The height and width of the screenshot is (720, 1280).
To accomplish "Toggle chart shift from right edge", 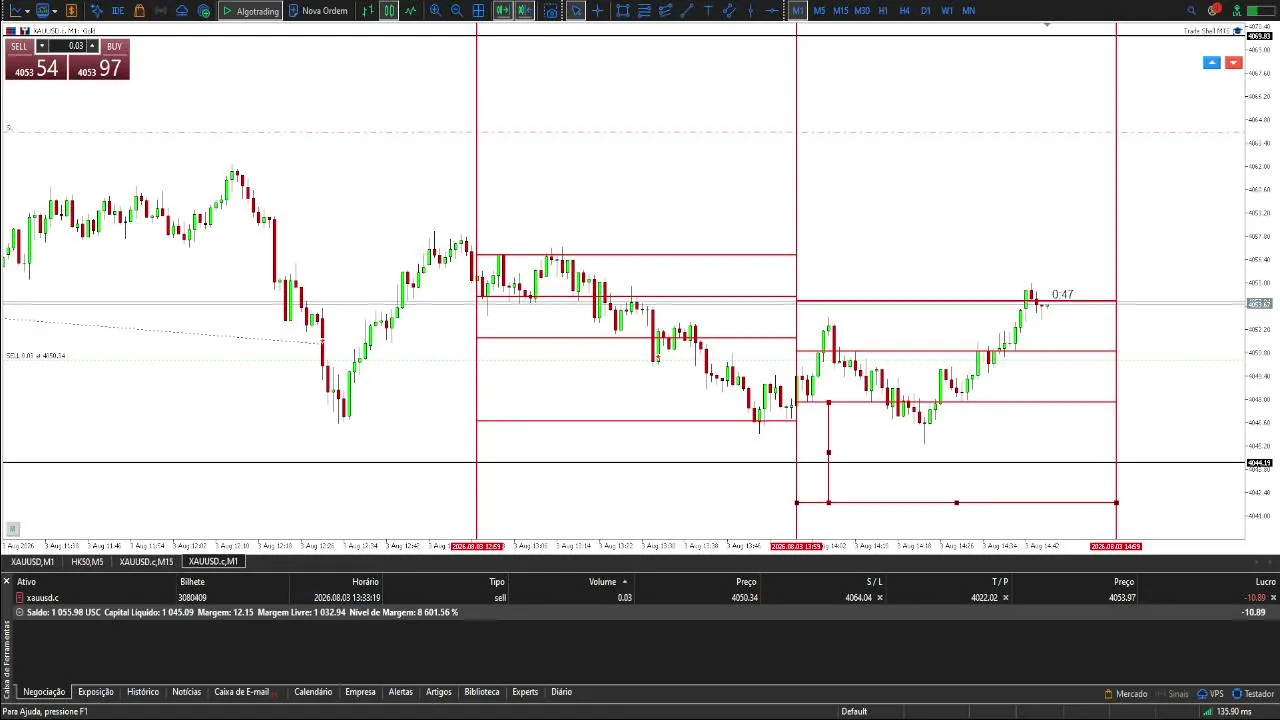I will coord(524,11).
